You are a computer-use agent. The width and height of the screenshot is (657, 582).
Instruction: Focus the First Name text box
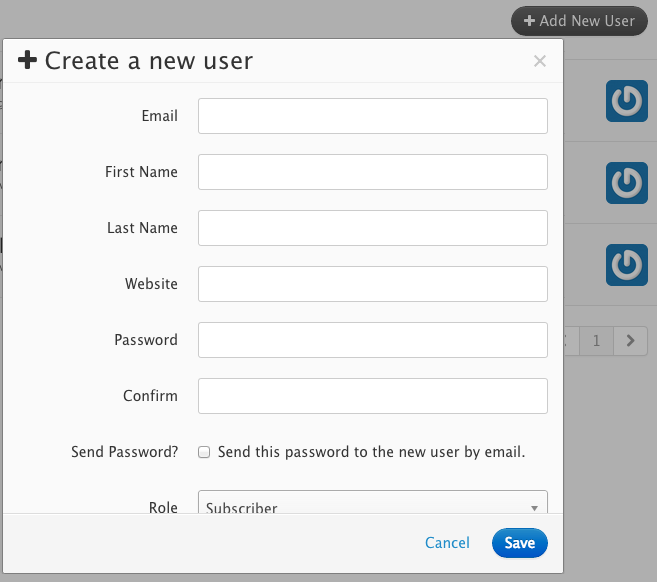372,172
